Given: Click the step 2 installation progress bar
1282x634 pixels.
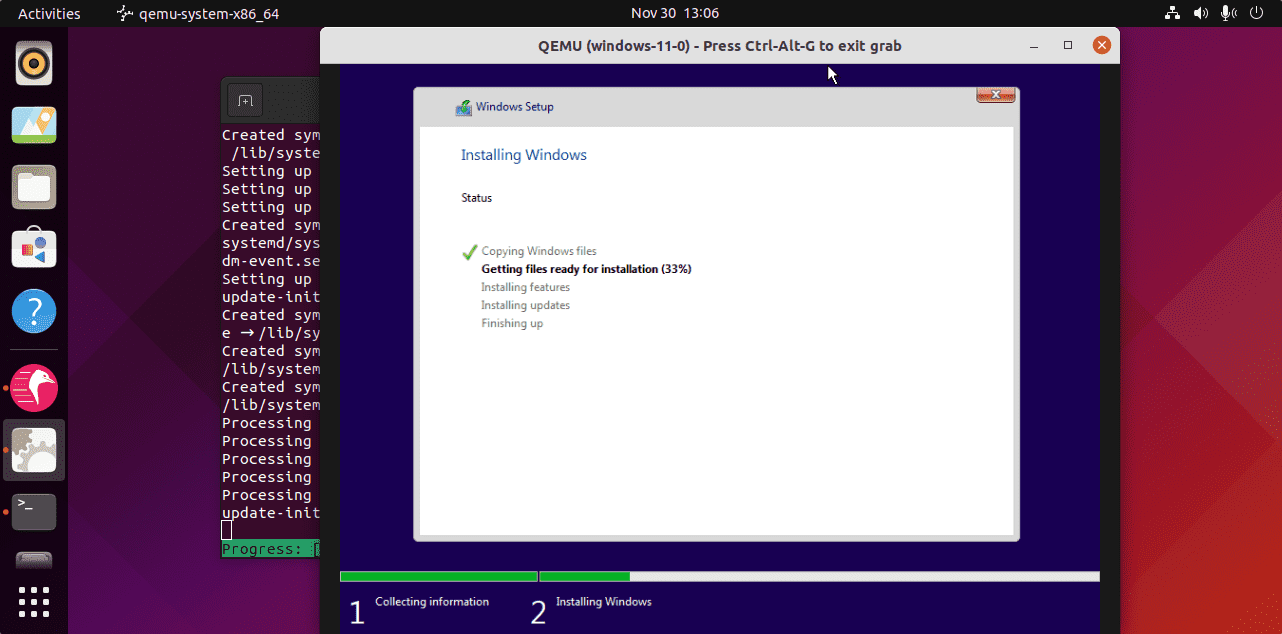Looking at the screenshot, I should [x=820, y=577].
